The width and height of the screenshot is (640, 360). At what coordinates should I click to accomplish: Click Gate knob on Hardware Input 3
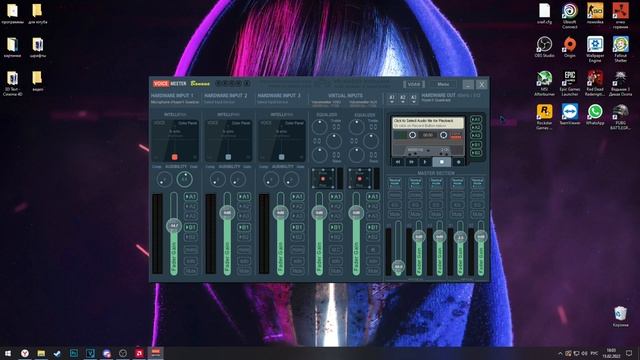(291, 179)
